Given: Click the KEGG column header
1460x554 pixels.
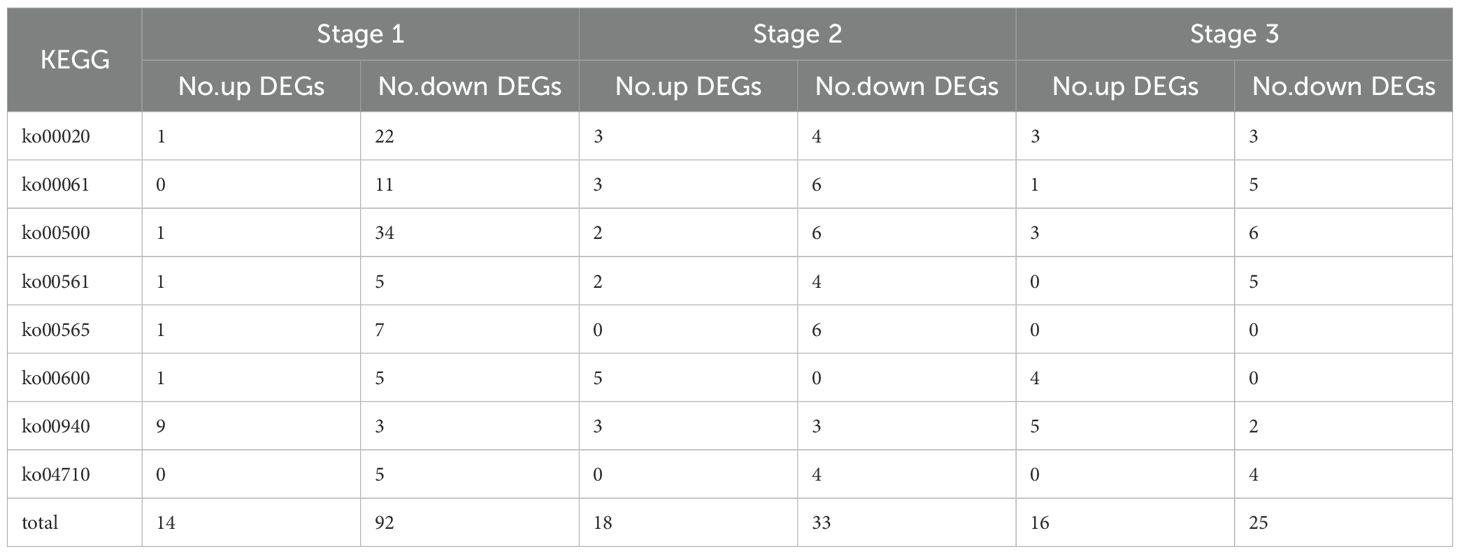Looking at the screenshot, I should [x=75, y=60].
